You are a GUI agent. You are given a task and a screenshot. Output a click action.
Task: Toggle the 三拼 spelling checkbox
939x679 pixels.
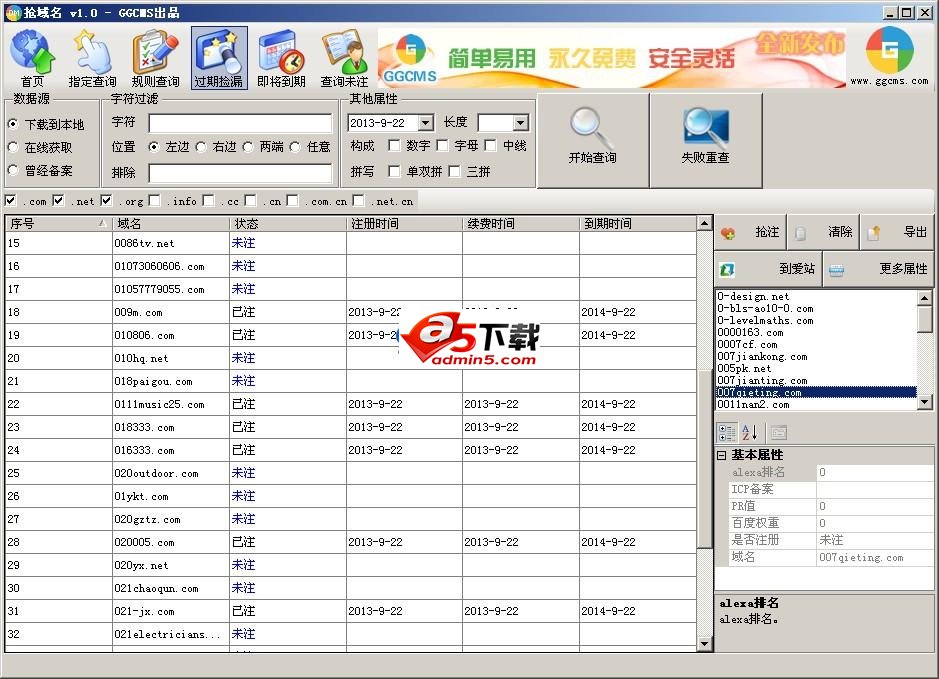coord(455,172)
